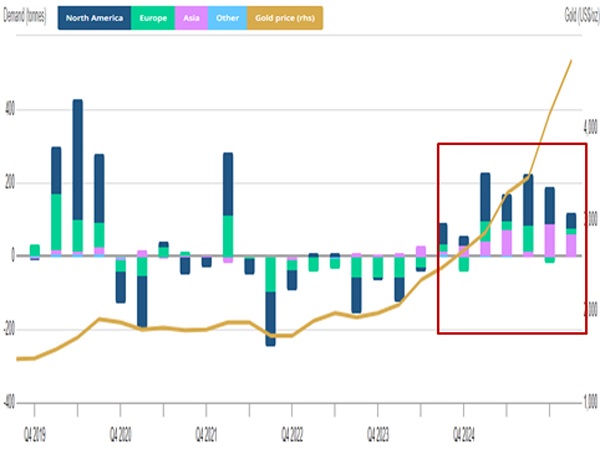
Task: Click the 400 tick on the left axis
Action: [10, 109]
